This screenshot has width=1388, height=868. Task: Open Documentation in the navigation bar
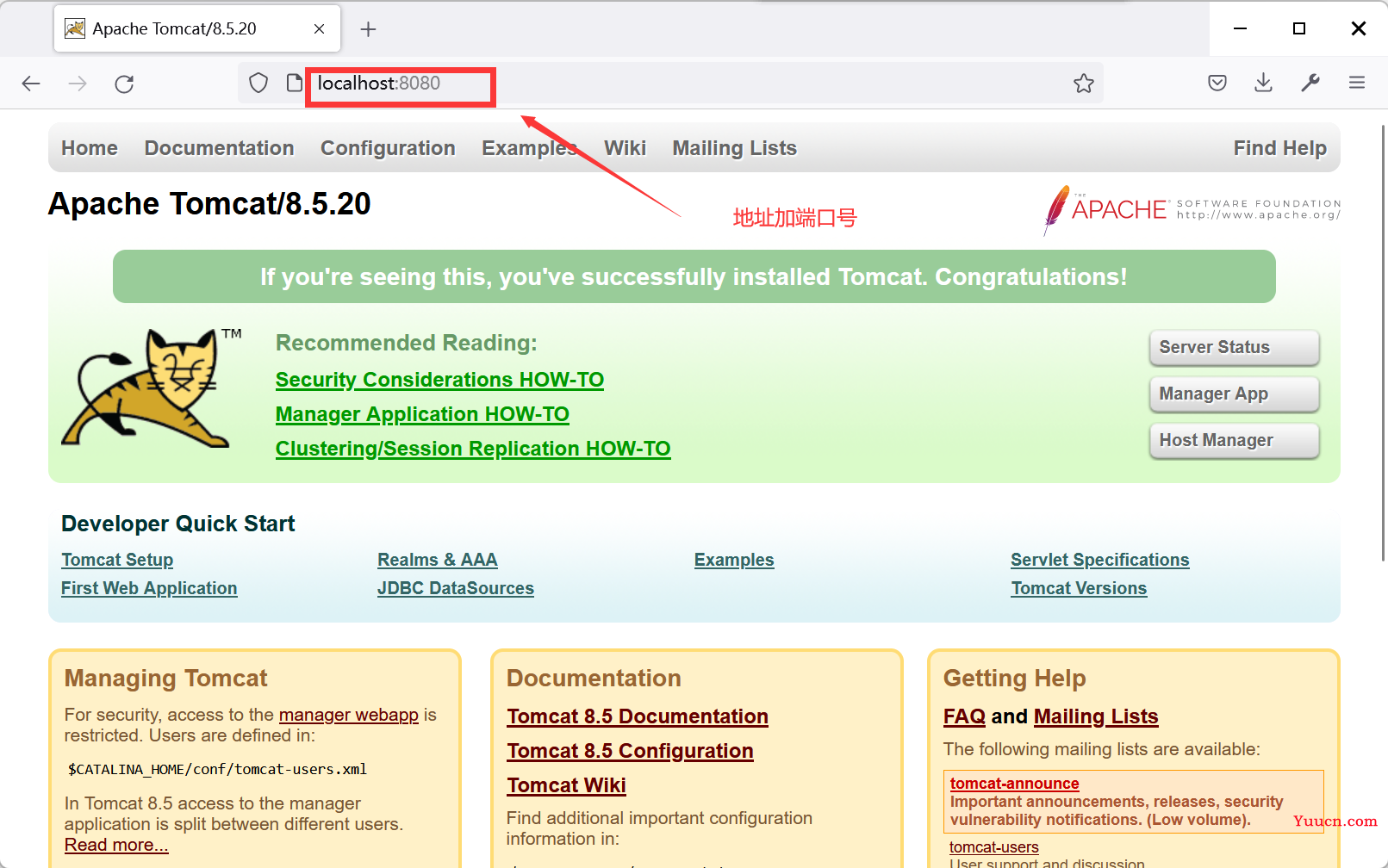[220, 148]
